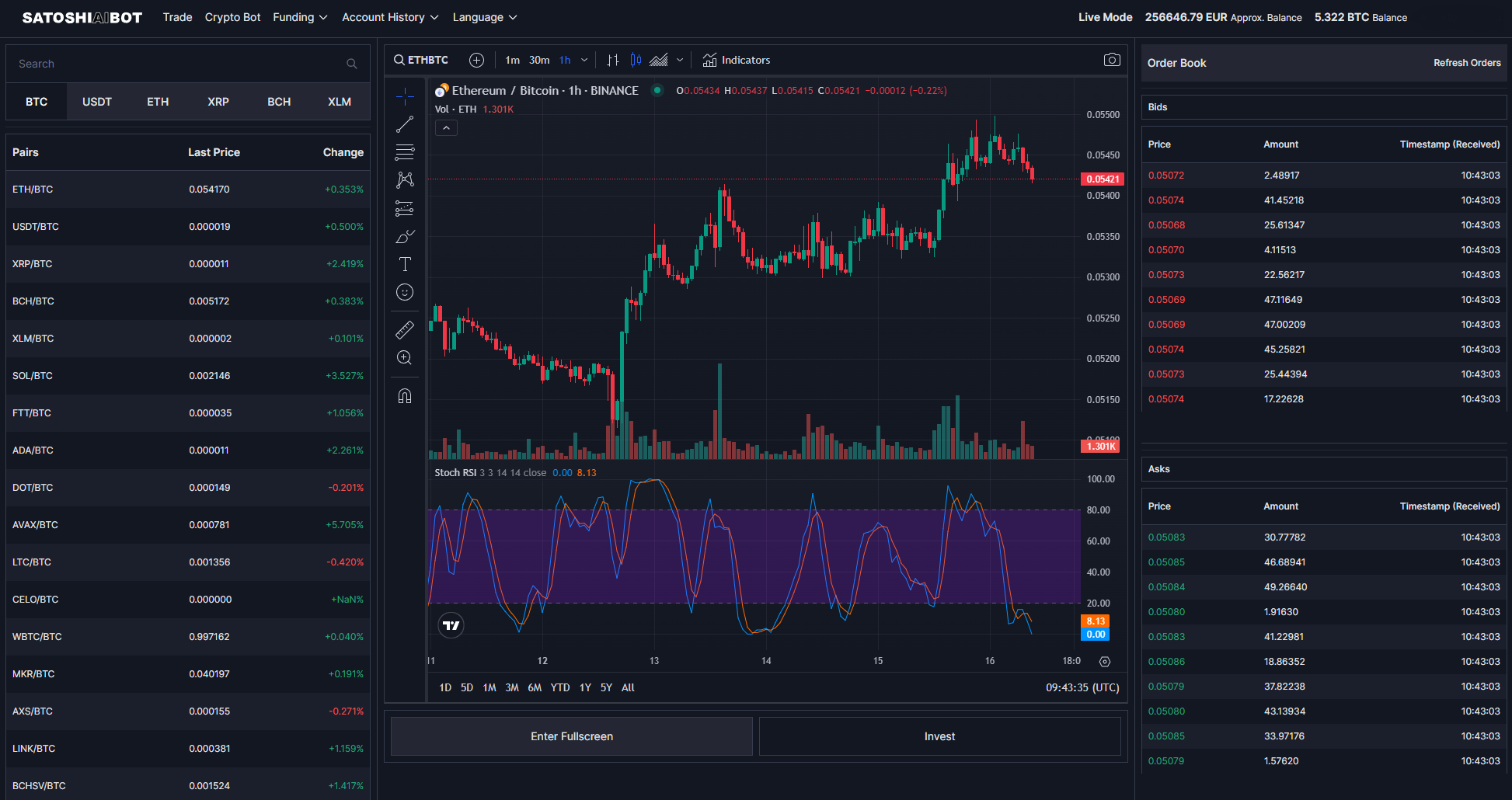This screenshot has width=1512, height=800.
Task: Open Crypto Bot in top navigation
Action: pos(232,17)
